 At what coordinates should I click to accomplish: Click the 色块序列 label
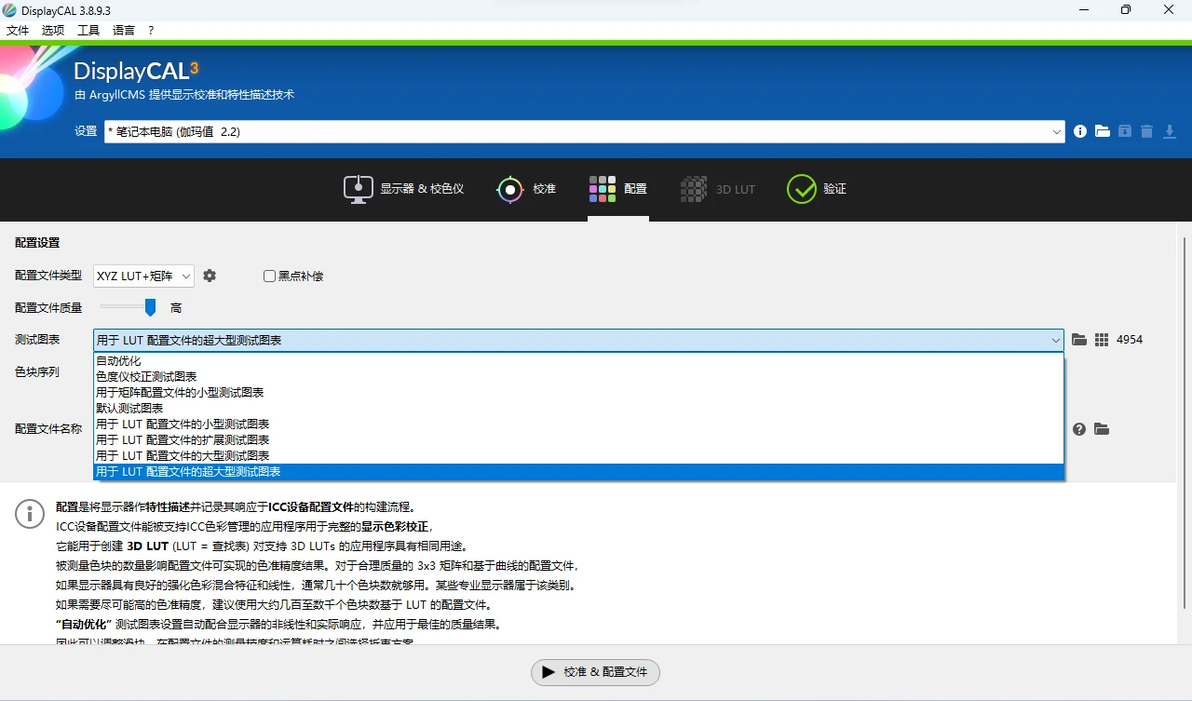pyautogui.click(x=37, y=372)
